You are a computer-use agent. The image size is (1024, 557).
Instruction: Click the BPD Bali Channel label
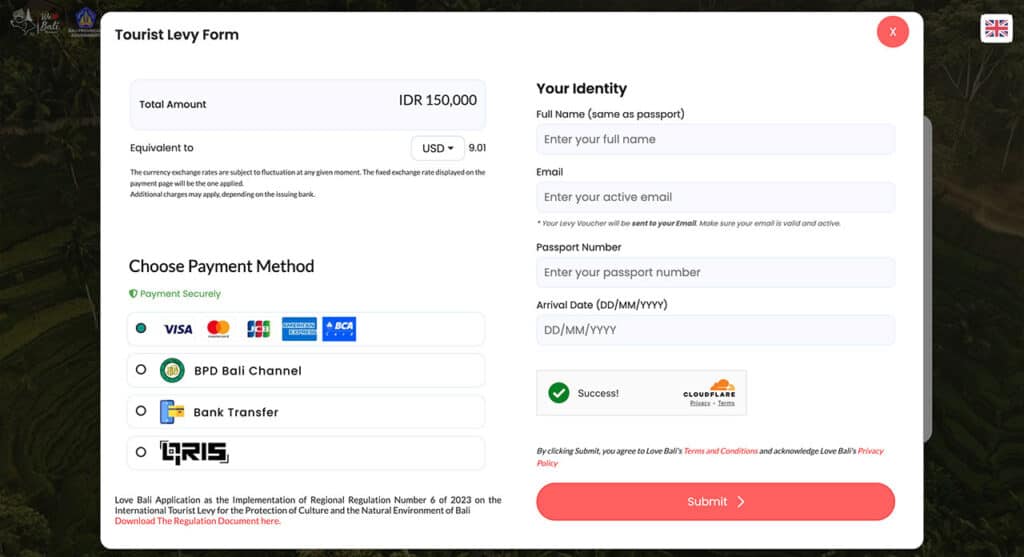[248, 371]
